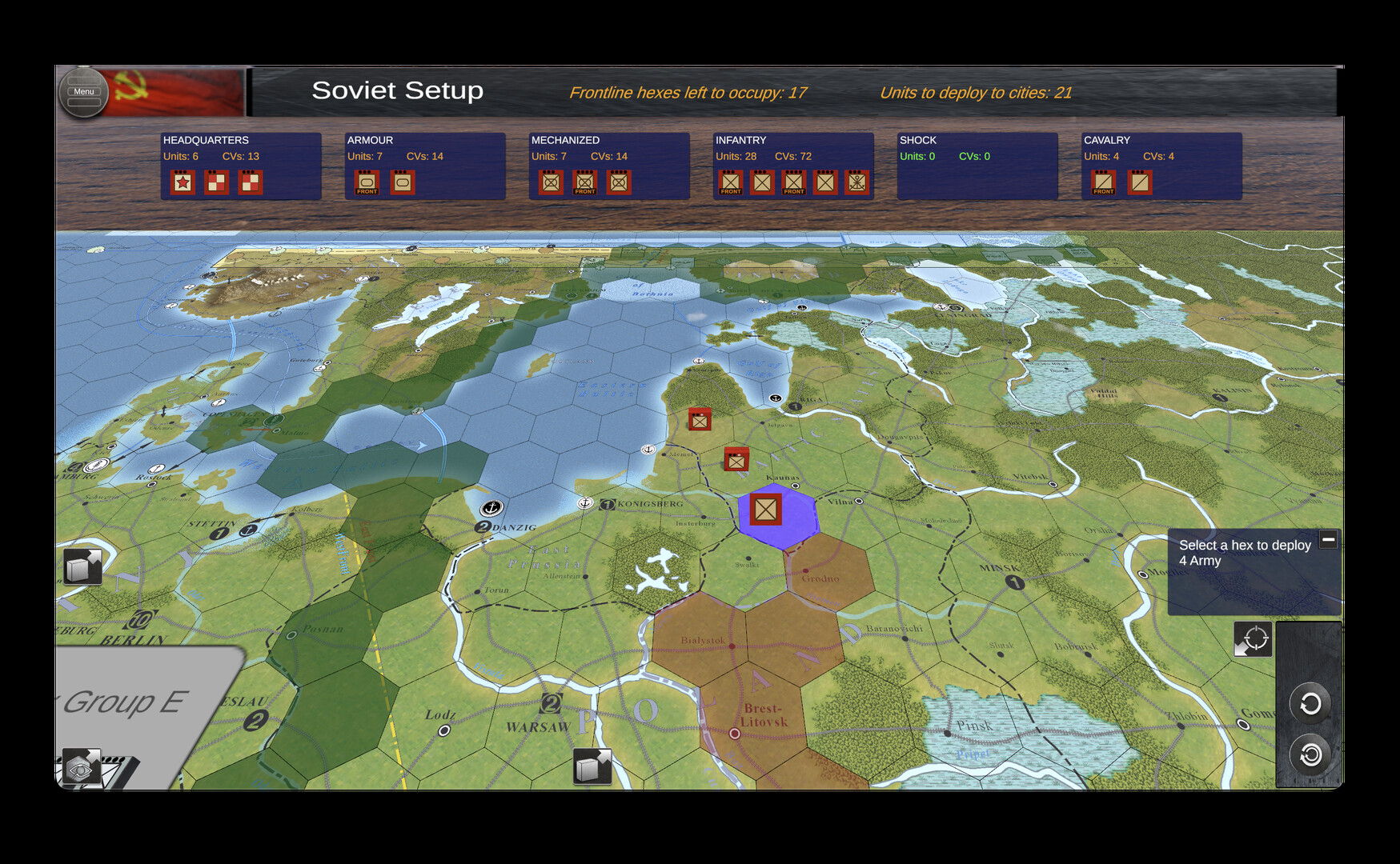Image resolution: width=1400 pixels, height=864 pixels.
Task: Click the highlighted purple hex with infantry unit
Action: click(x=776, y=514)
